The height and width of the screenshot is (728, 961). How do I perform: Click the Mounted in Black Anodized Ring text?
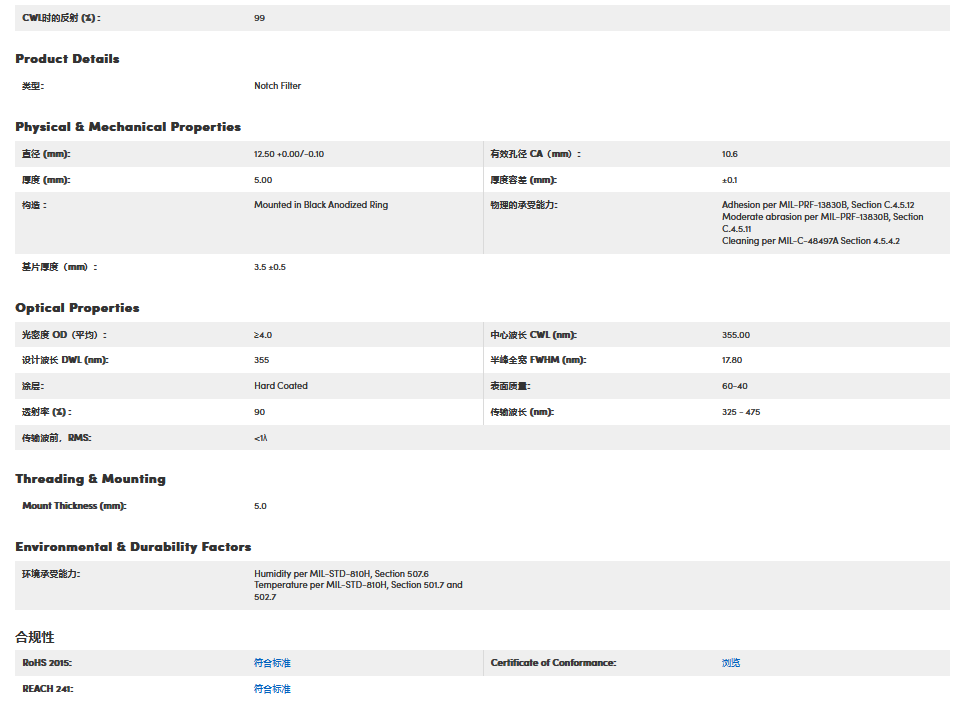321,205
